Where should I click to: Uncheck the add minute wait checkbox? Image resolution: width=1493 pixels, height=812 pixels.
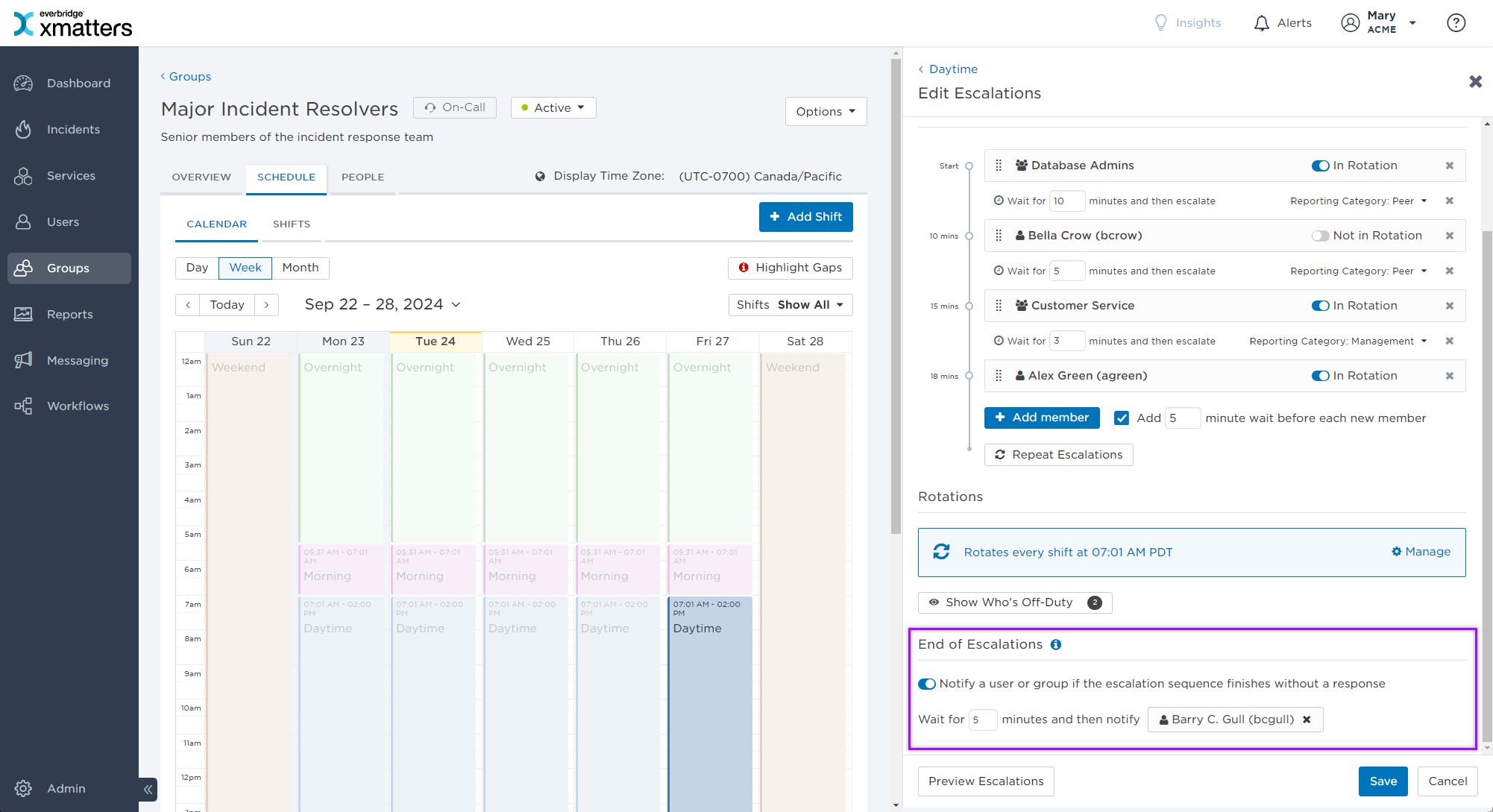coord(1121,418)
